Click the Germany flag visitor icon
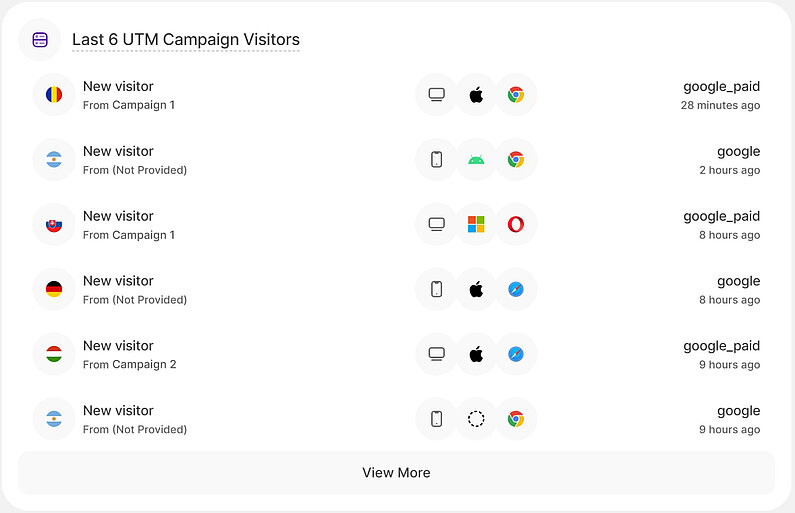795x513 pixels. pos(54,290)
